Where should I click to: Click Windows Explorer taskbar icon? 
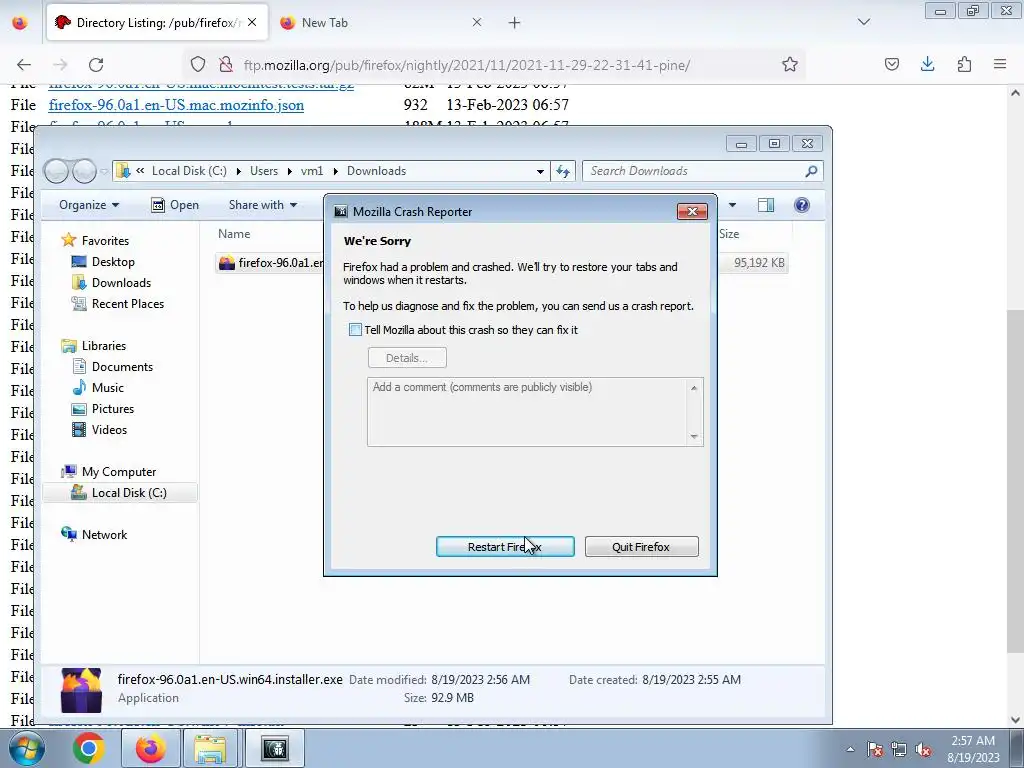[x=210, y=748]
